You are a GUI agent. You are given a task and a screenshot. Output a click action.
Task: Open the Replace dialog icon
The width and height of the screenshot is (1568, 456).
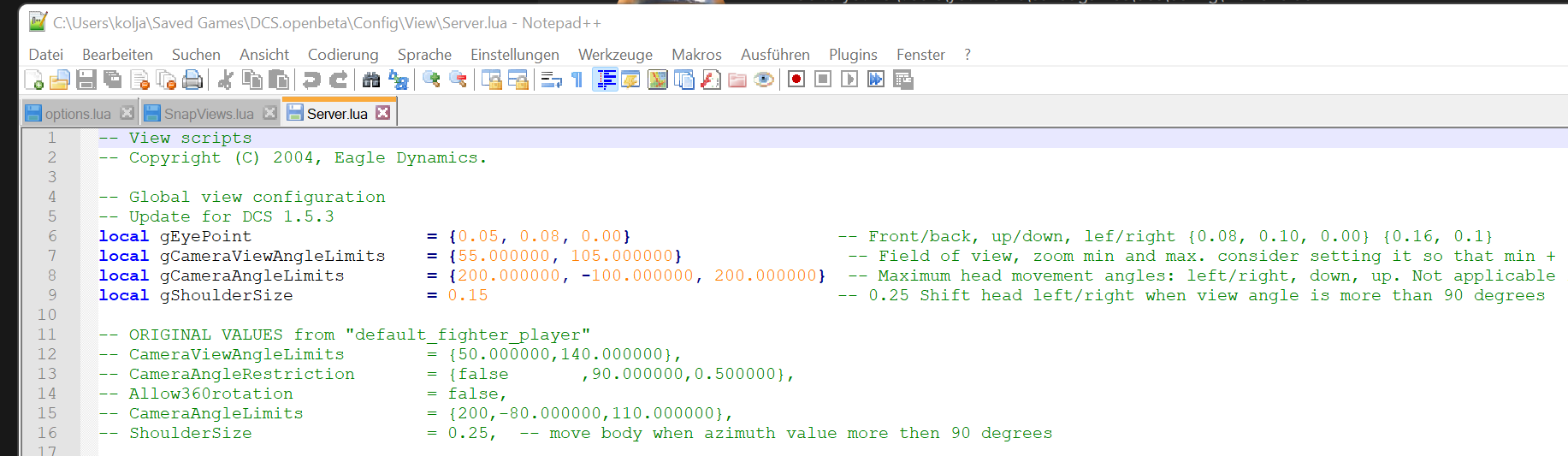pos(398,80)
